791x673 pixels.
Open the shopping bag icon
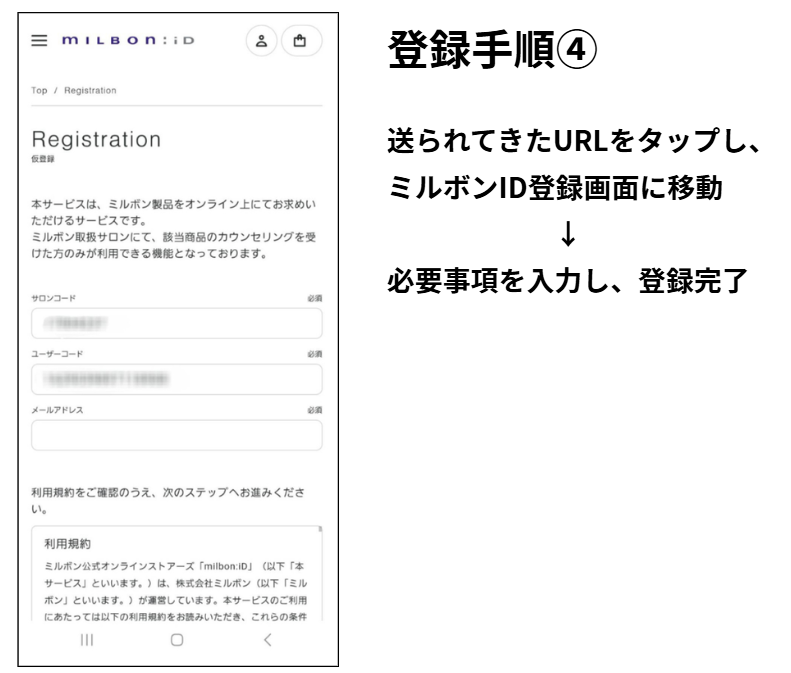[x=301, y=41]
